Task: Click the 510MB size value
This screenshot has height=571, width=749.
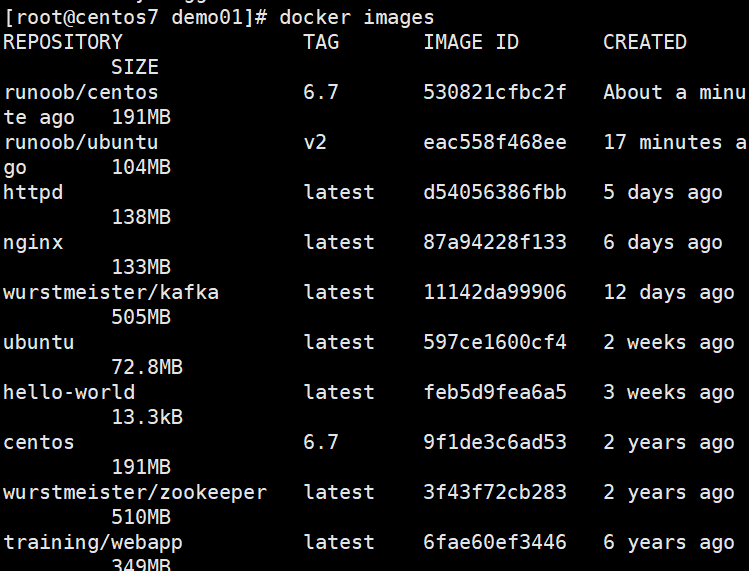Action: coord(141,517)
